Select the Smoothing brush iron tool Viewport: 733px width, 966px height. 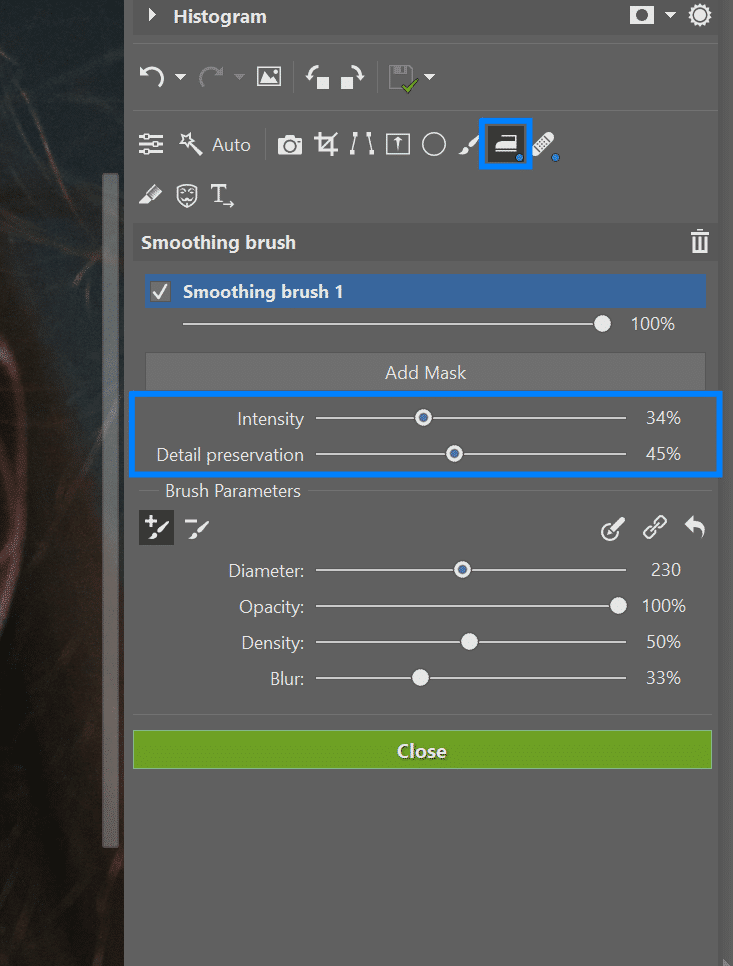(505, 144)
